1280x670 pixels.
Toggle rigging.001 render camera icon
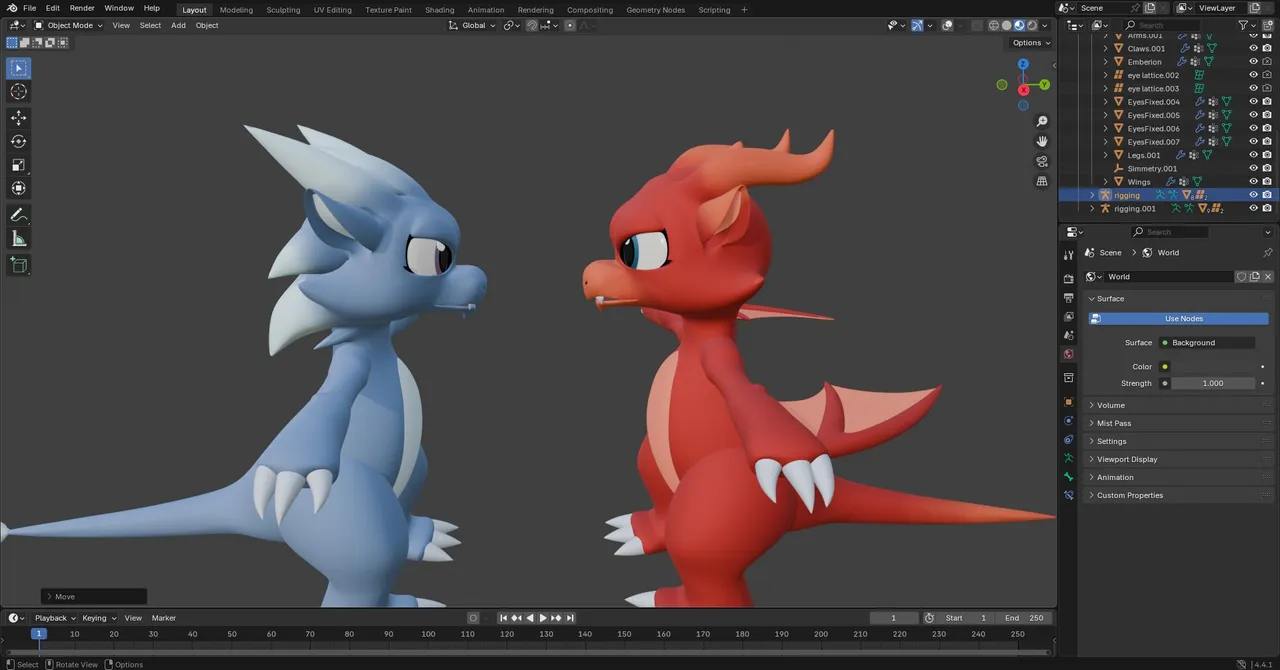point(1267,208)
